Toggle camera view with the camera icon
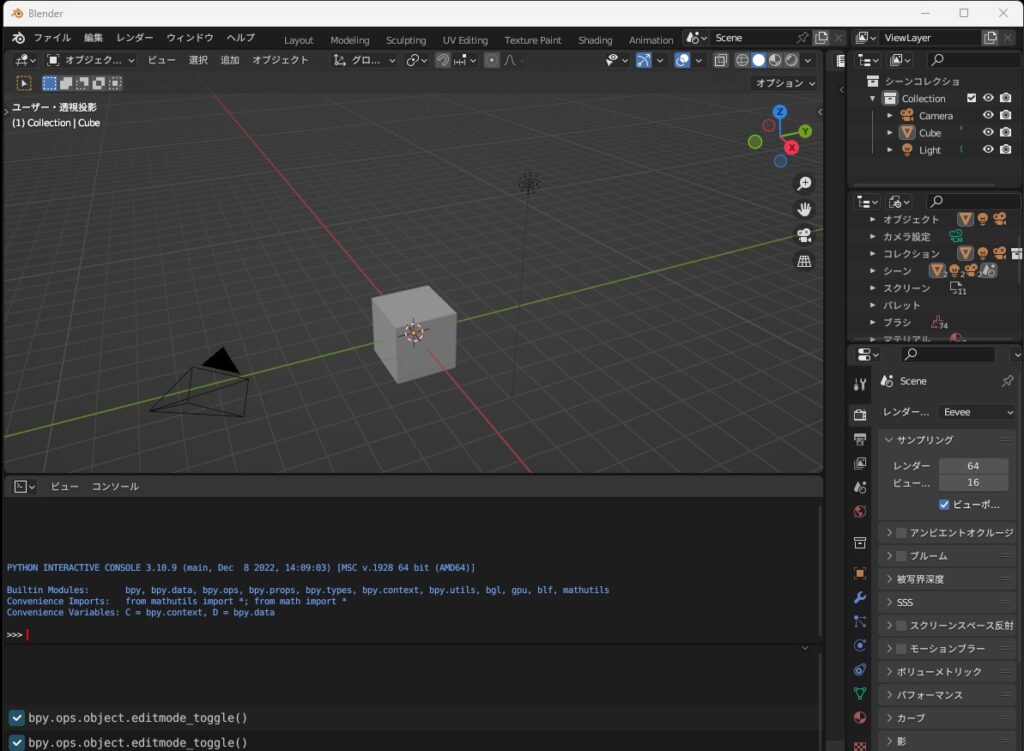 (804, 235)
